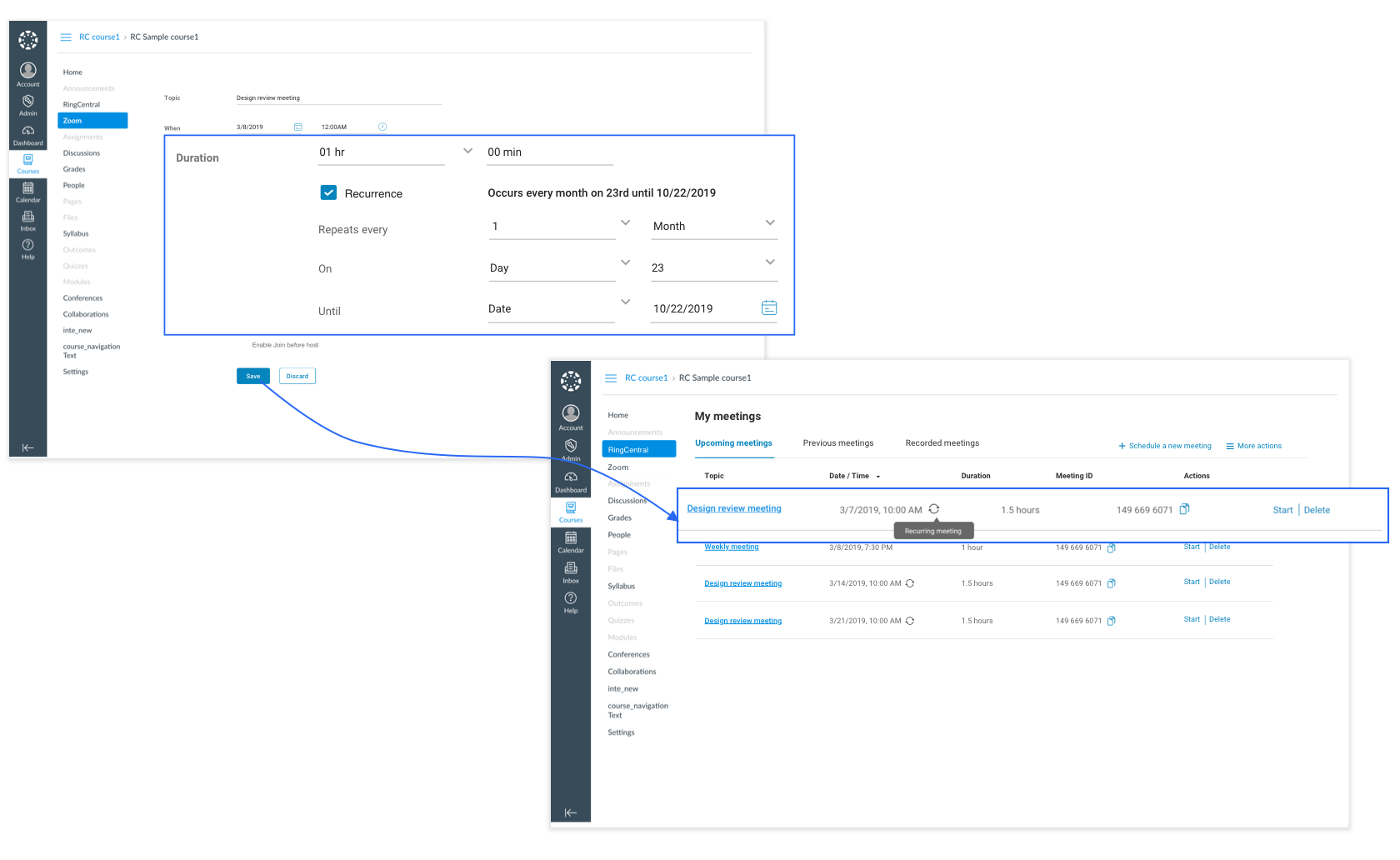Click recurring icon on 3/7/2019 meeting
Screen dimensions: 1400x860
pos(934,509)
